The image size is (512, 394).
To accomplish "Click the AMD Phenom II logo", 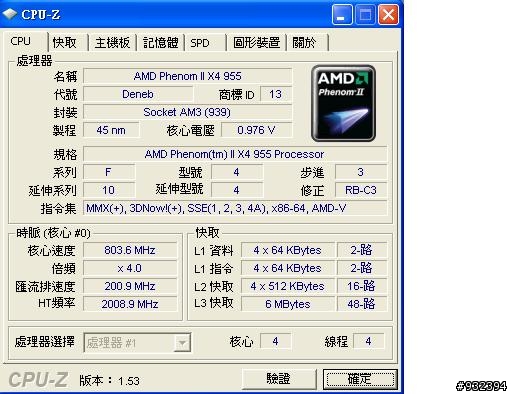I will [343, 103].
